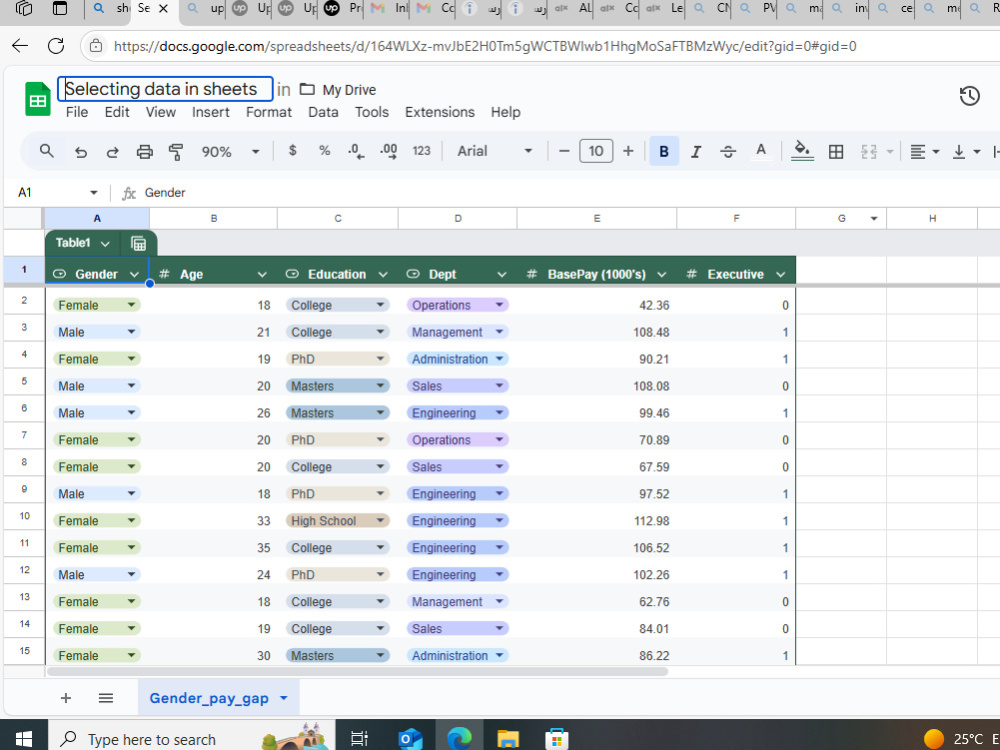Screen dimensions: 1000x750
Task: Decrease decimal places for selection
Action: pyautogui.click(x=354, y=151)
